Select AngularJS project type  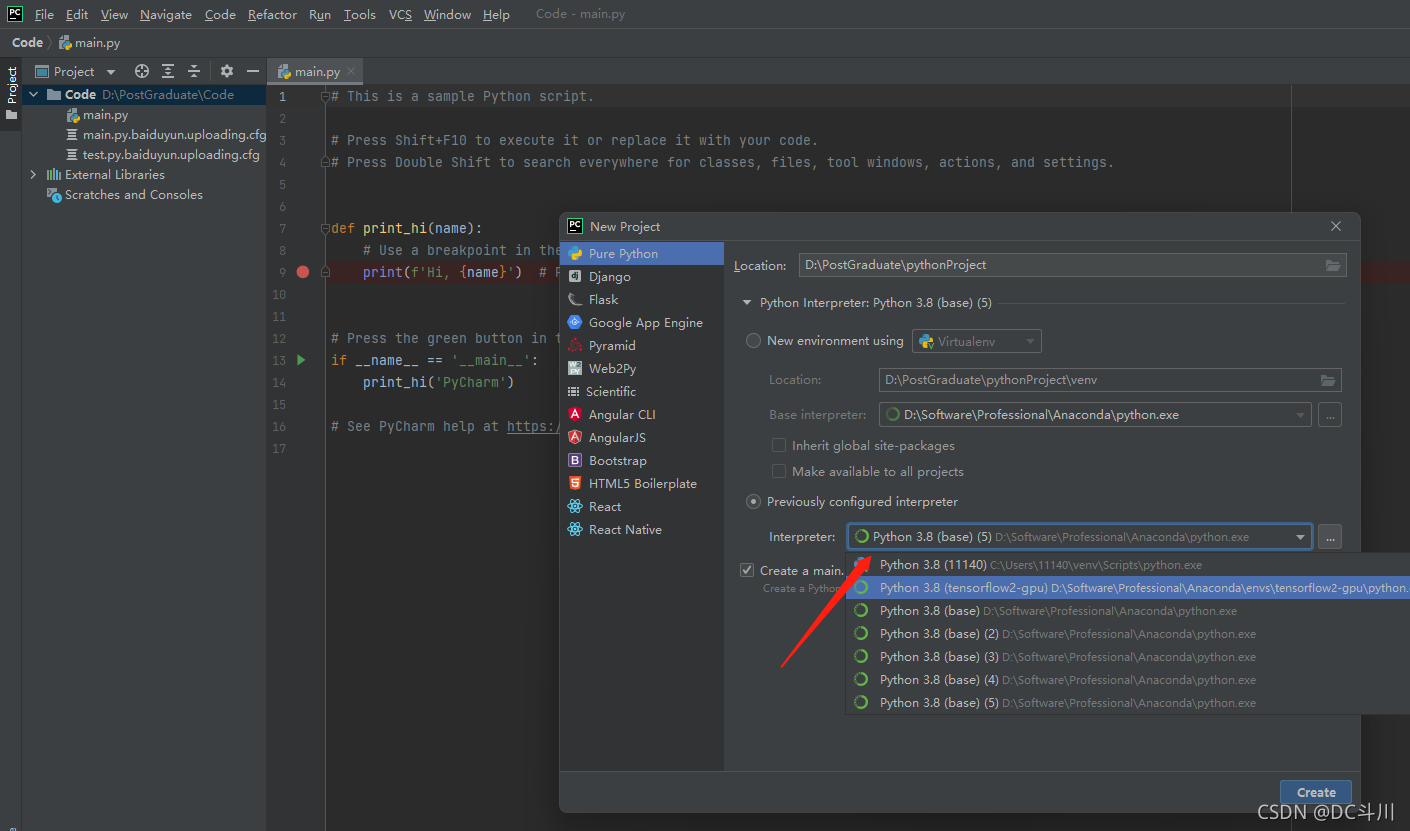pyautogui.click(x=642, y=438)
